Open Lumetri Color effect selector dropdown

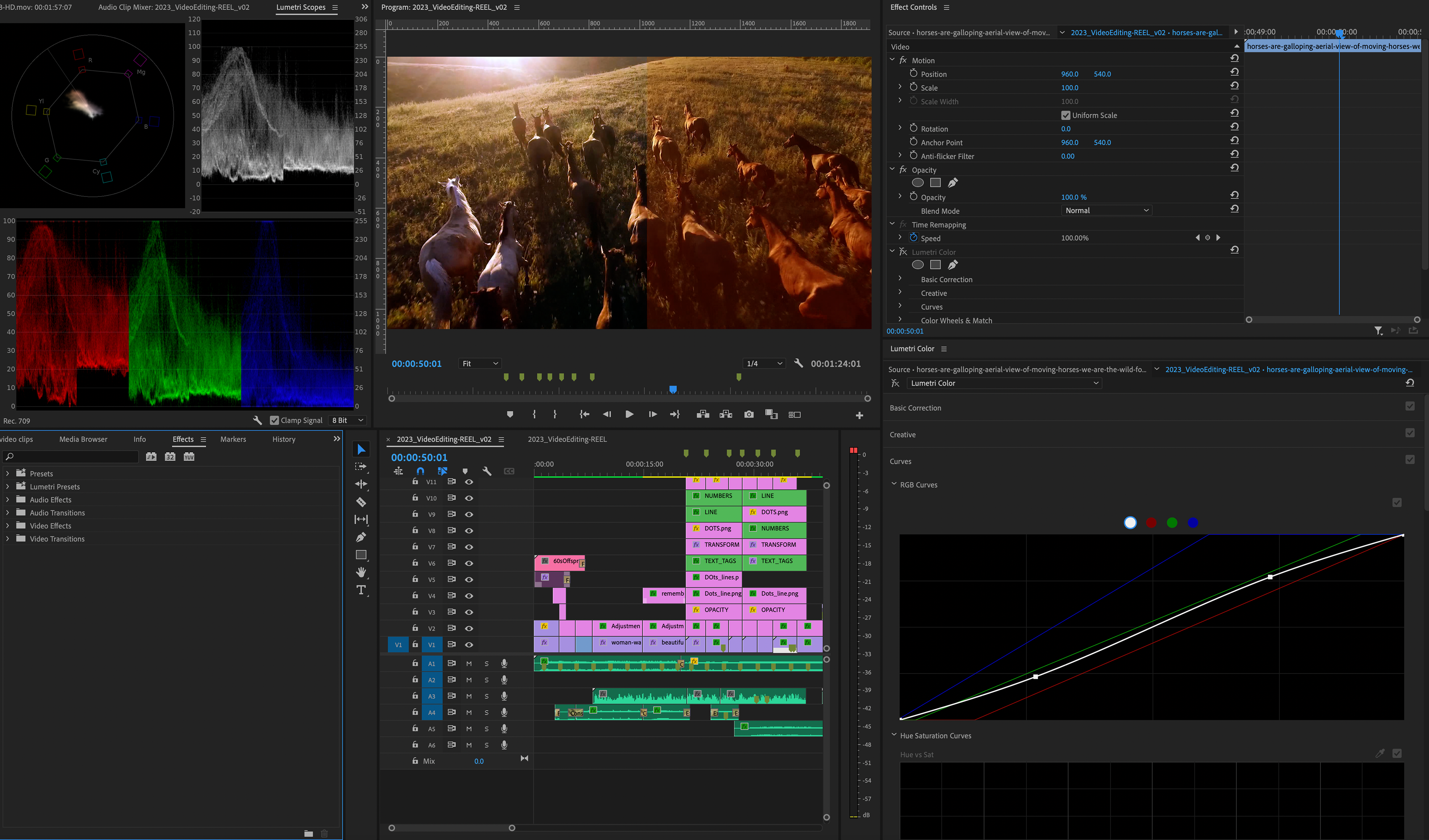1004,383
